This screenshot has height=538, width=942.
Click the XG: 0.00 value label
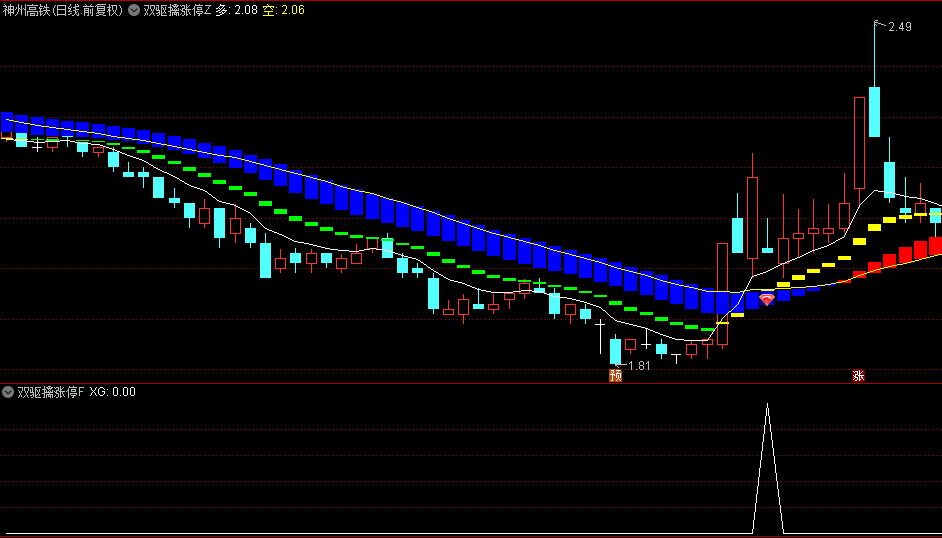click(x=112, y=392)
